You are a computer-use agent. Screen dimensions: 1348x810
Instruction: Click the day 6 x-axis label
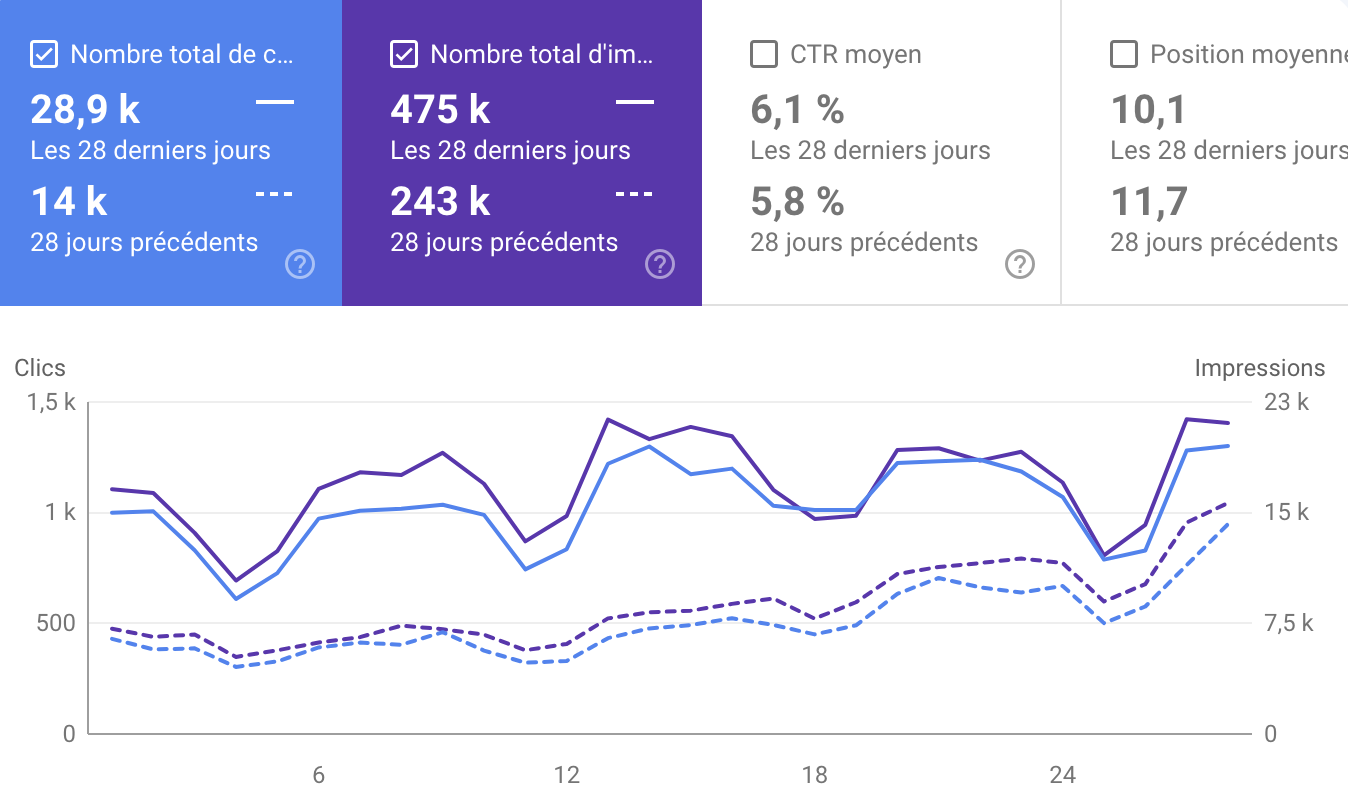pyautogui.click(x=318, y=775)
